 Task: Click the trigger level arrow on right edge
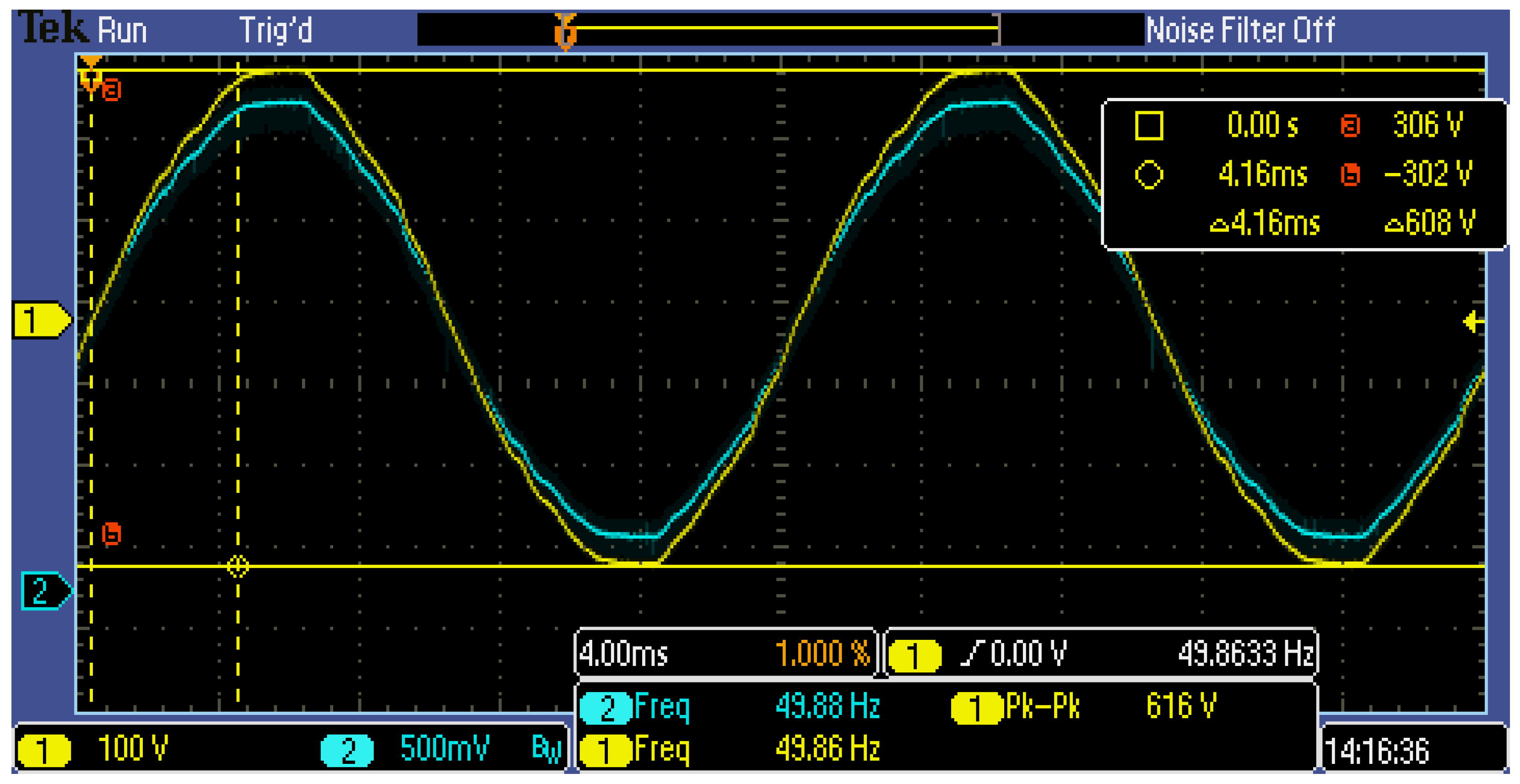pyautogui.click(x=1473, y=322)
